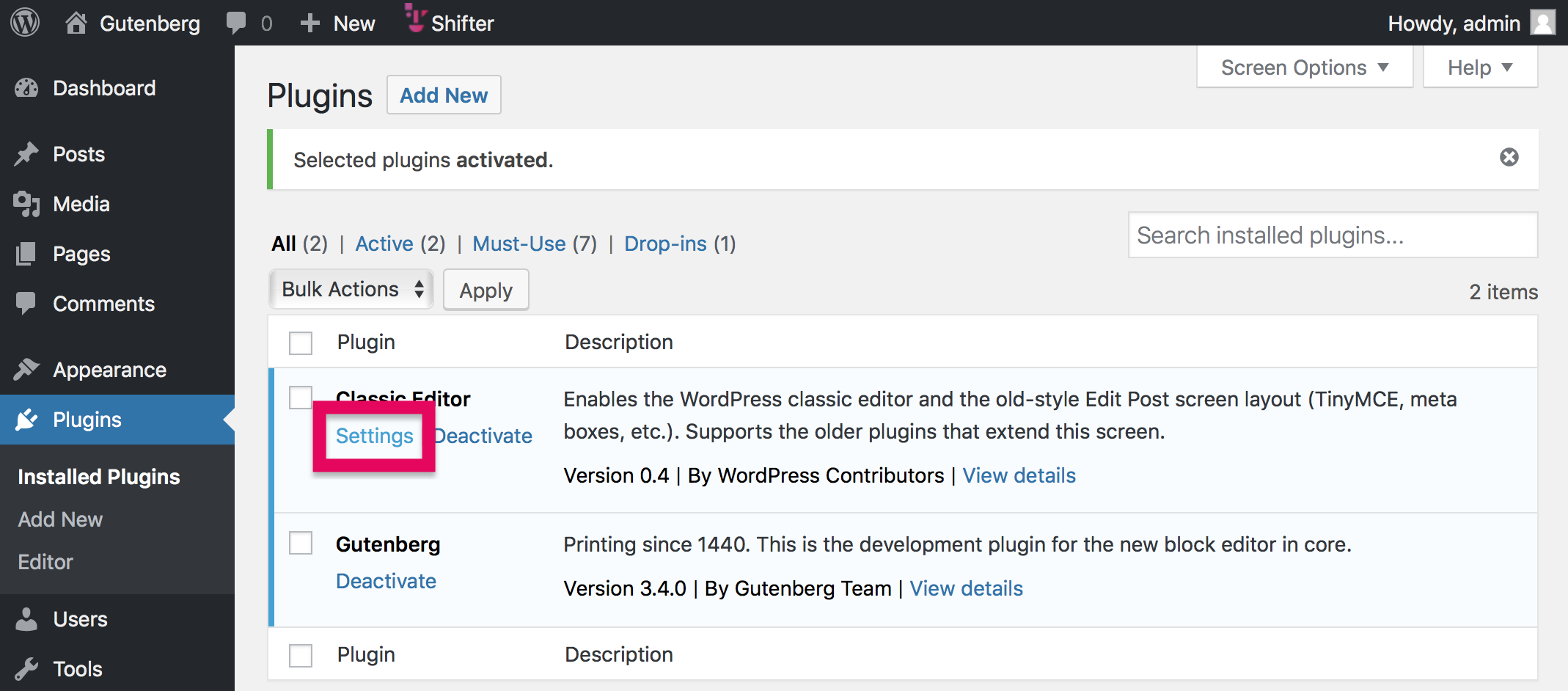Click the Apply button

click(486, 290)
